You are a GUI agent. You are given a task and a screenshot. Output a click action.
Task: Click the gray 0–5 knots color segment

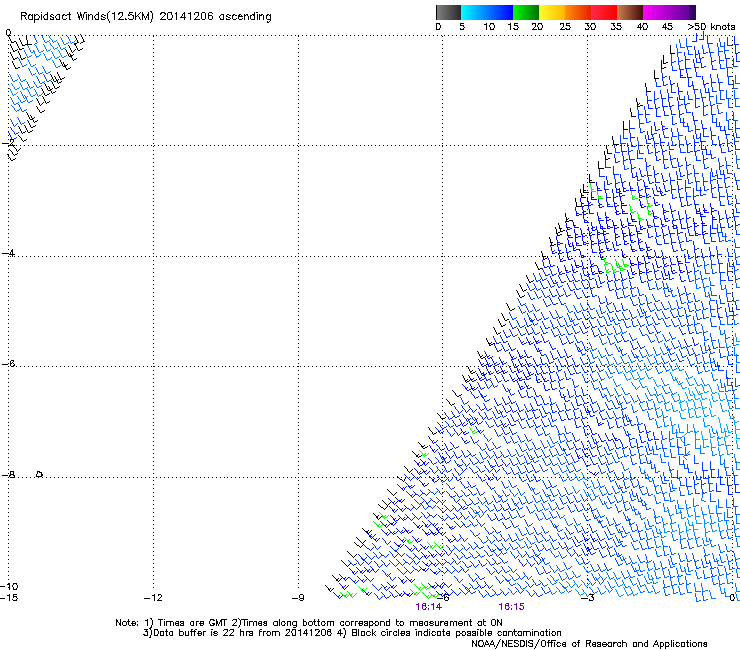(448, 12)
